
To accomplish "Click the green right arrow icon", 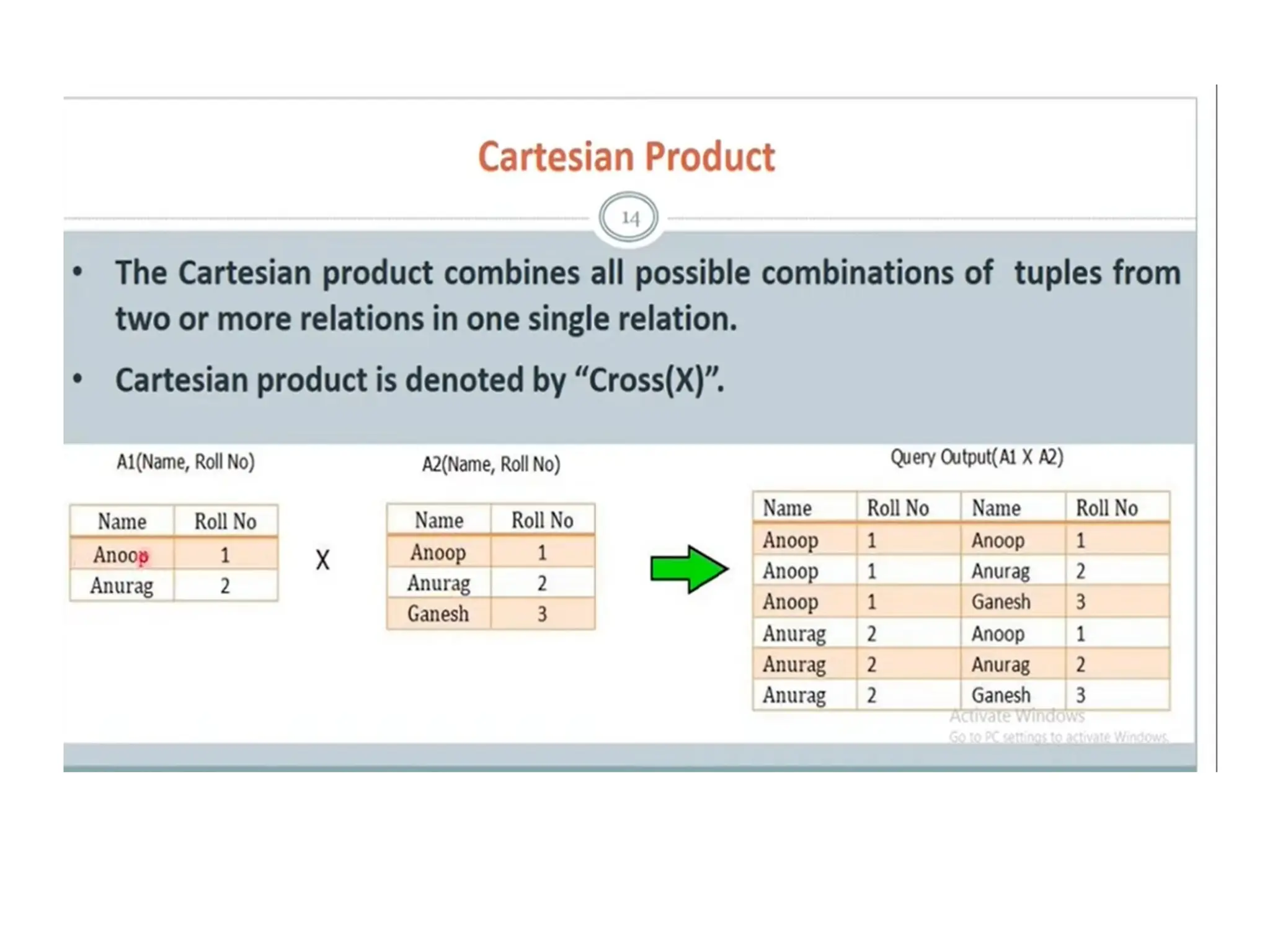I will 688,568.
